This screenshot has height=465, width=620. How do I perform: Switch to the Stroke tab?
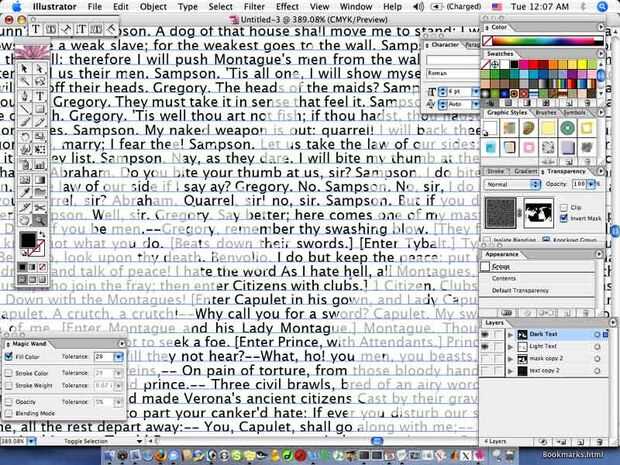click(x=495, y=172)
